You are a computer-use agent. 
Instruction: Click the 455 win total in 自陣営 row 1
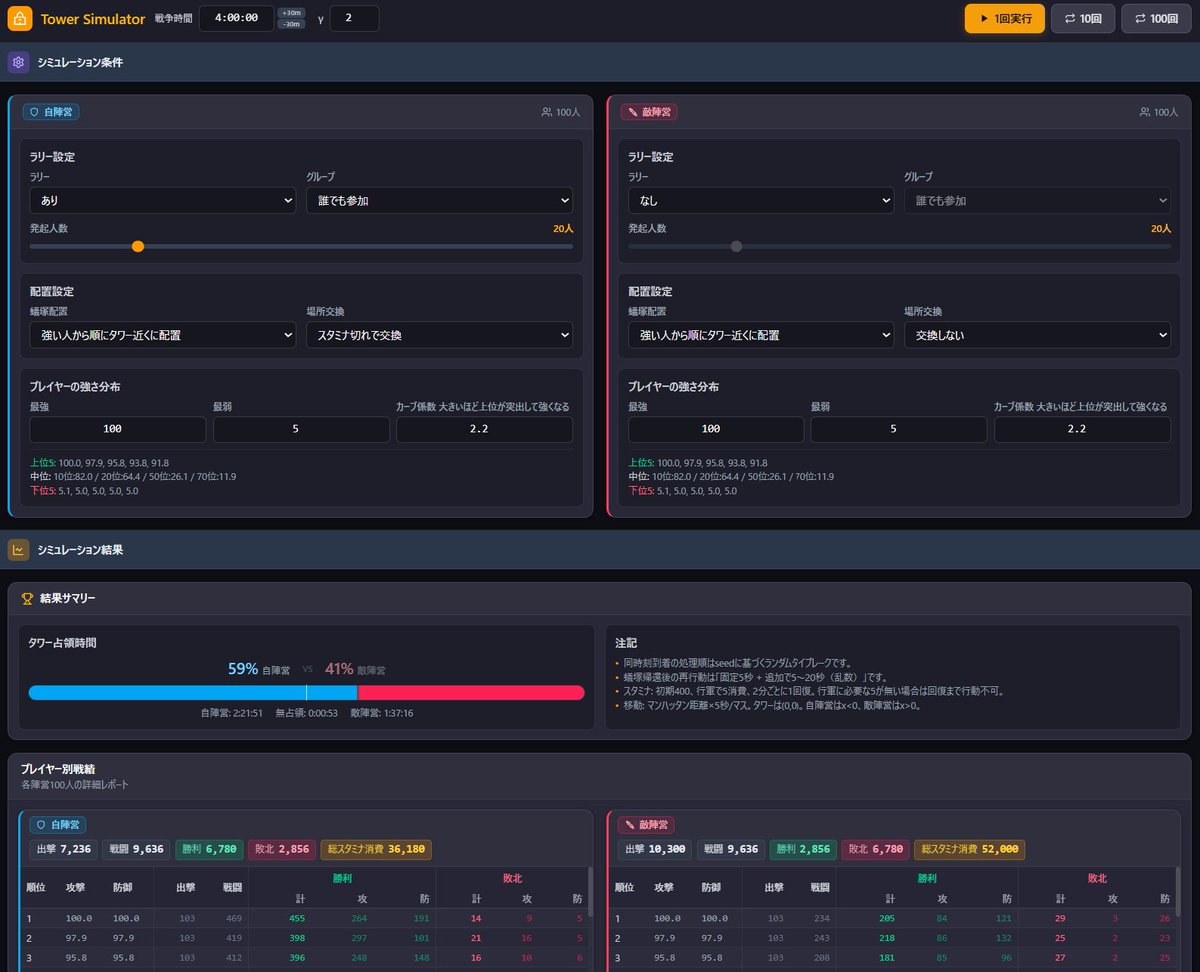pos(296,918)
